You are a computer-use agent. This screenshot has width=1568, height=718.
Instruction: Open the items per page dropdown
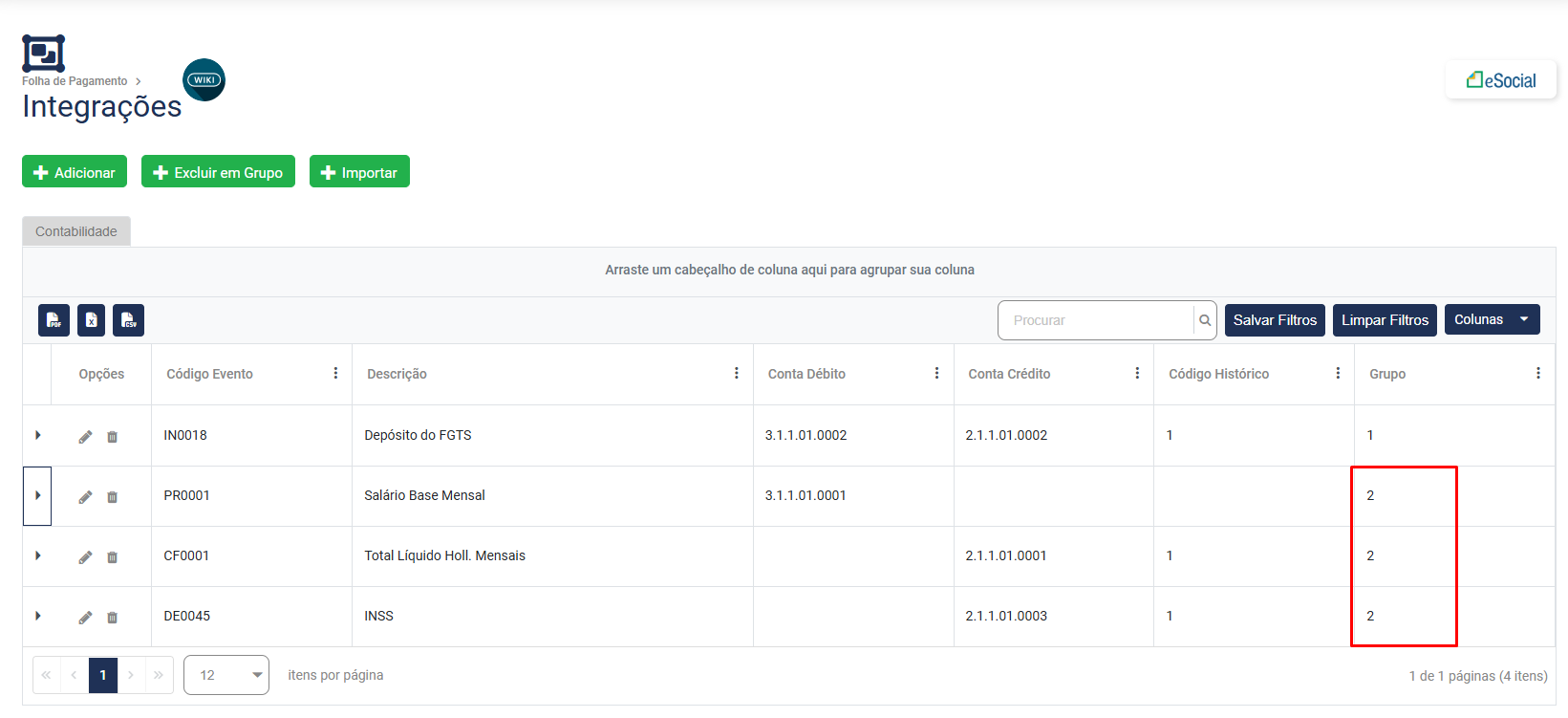(x=226, y=675)
